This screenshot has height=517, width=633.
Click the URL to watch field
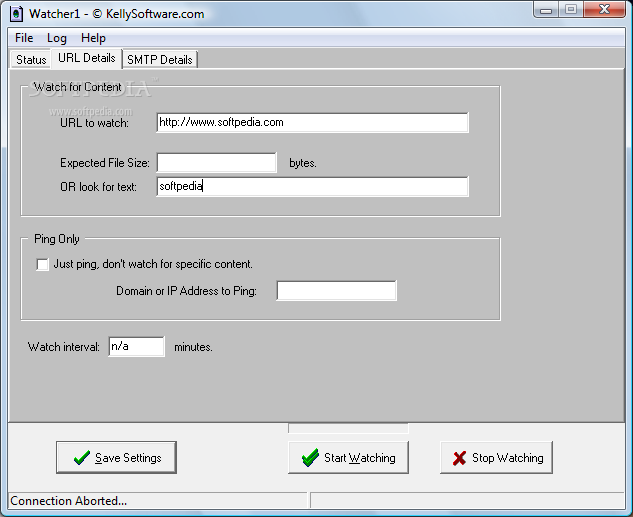[312, 122]
